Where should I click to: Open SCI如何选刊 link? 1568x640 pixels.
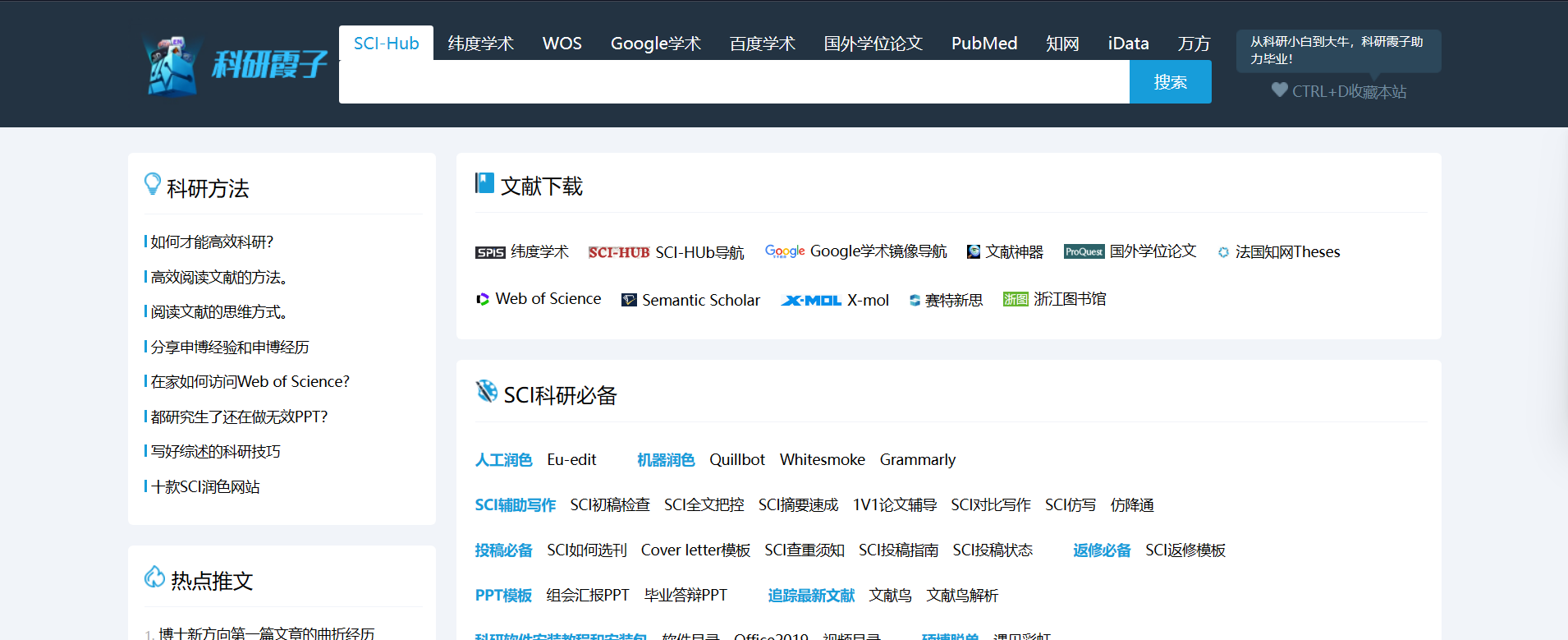(x=587, y=550)
